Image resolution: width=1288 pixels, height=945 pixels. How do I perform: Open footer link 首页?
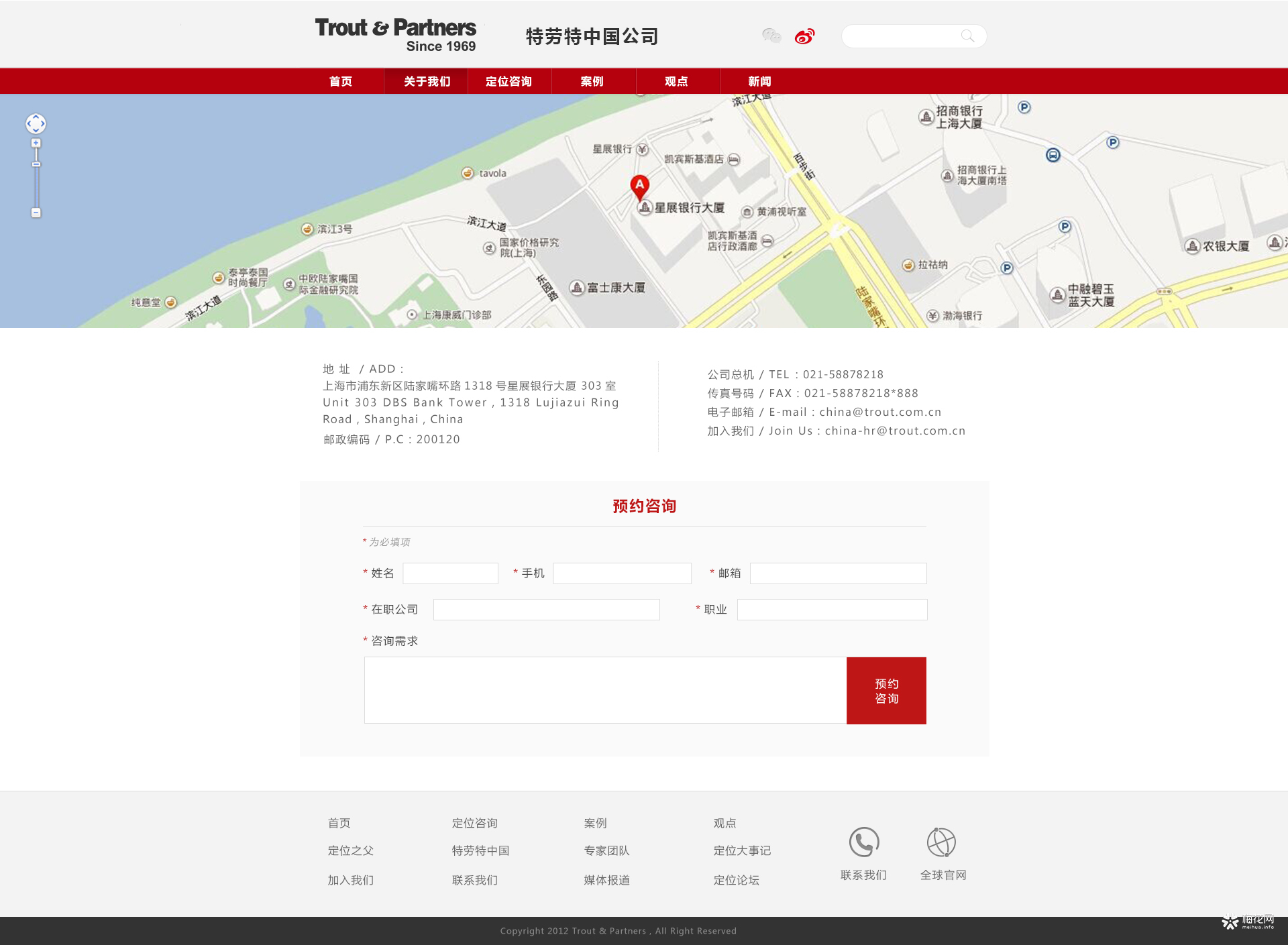tap(339, 823)
